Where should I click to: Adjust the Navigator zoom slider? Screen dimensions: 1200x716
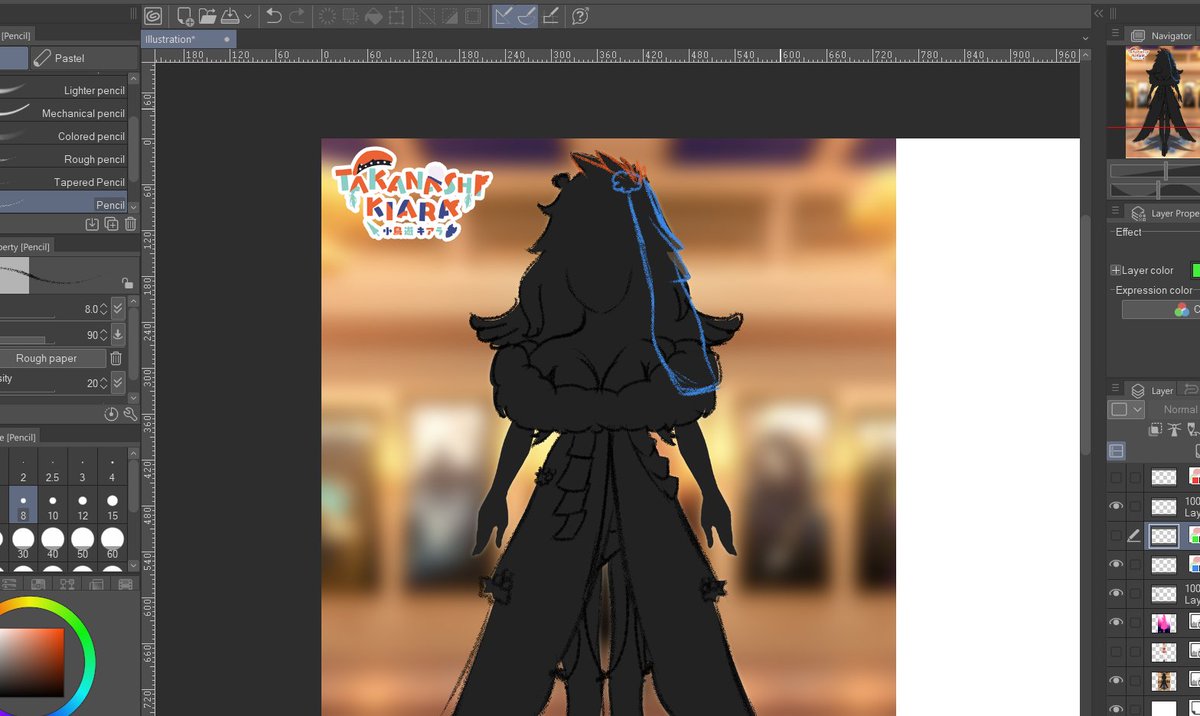point(1156,172)
